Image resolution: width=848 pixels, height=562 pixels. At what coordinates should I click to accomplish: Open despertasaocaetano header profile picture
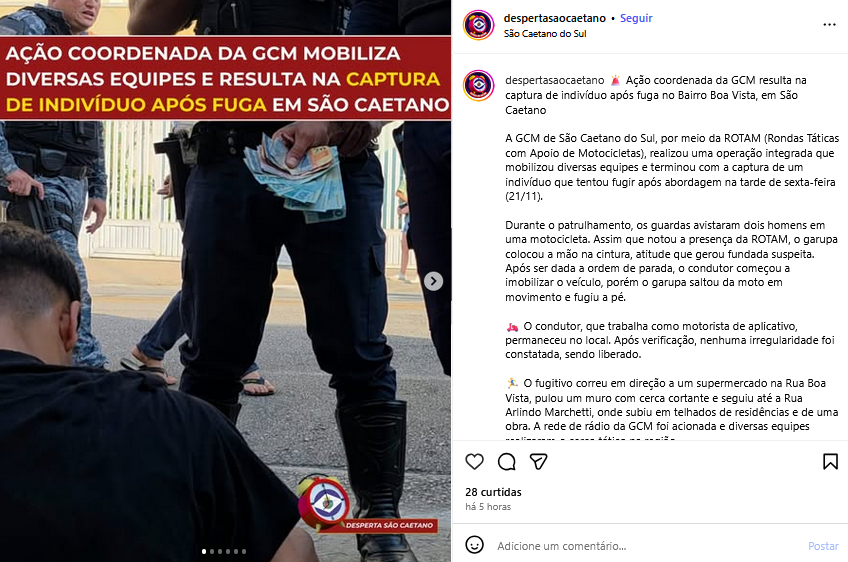(479, 25)
